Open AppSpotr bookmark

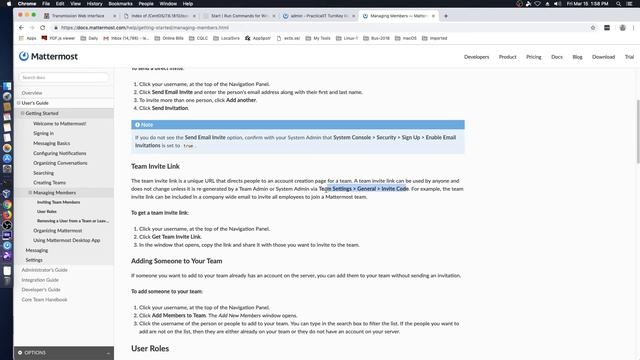[x=258, y=38]
